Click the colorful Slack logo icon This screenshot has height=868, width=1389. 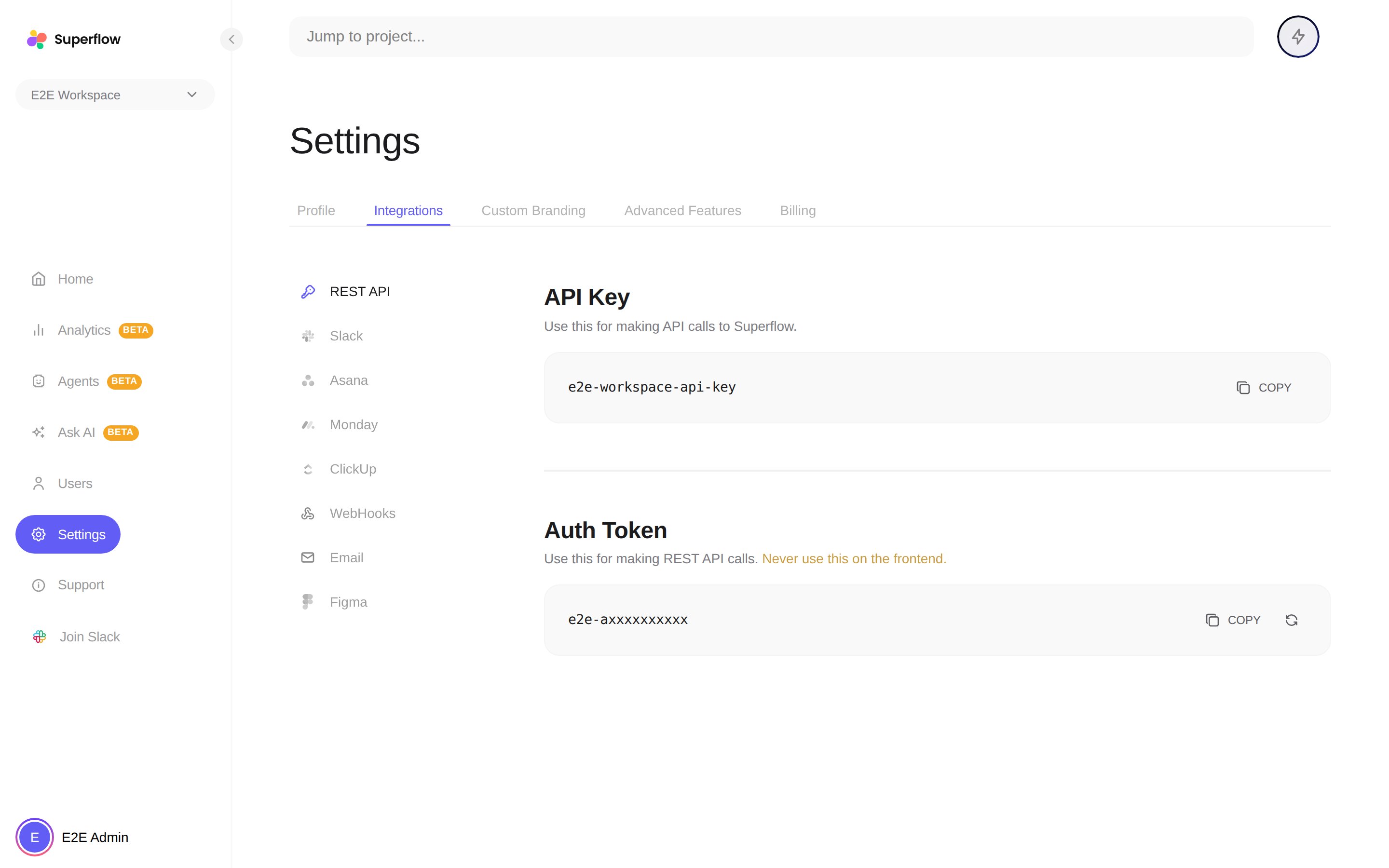coord(40,637)
